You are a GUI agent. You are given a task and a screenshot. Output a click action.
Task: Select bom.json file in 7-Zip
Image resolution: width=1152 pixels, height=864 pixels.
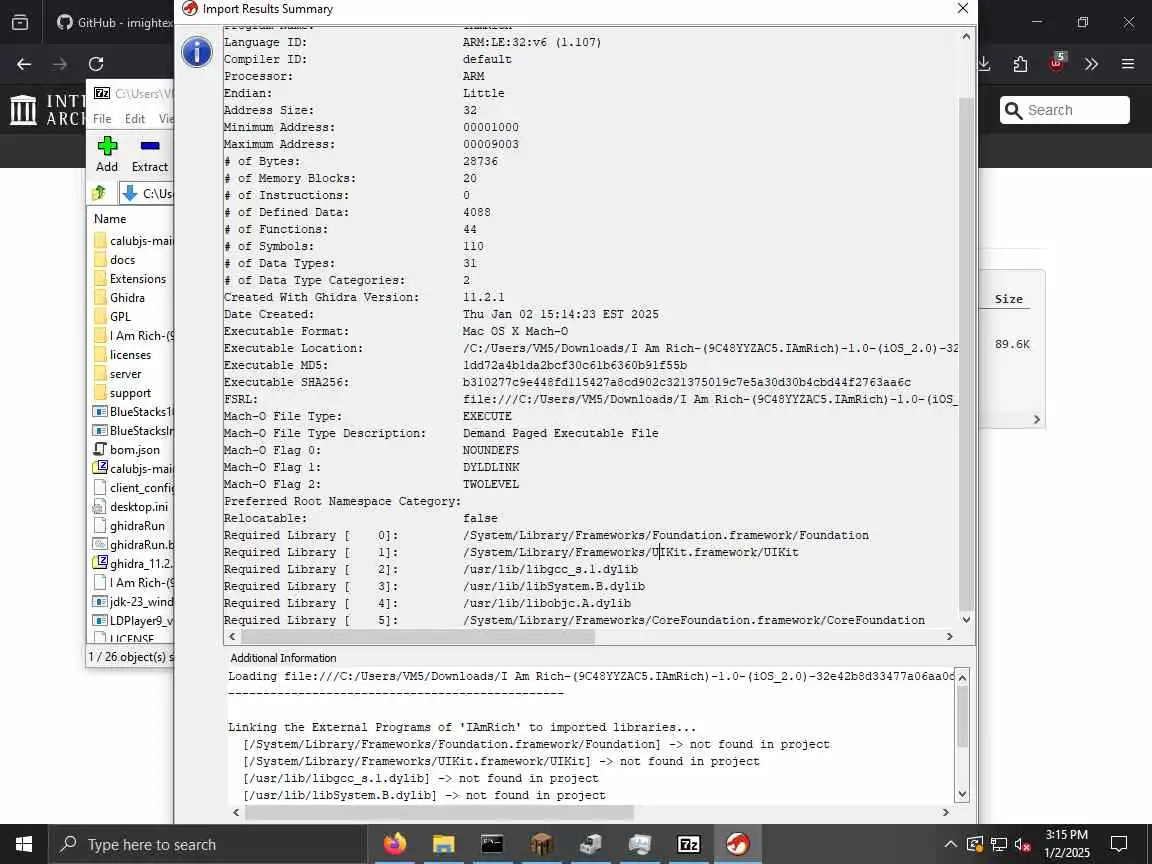point(134,450)
